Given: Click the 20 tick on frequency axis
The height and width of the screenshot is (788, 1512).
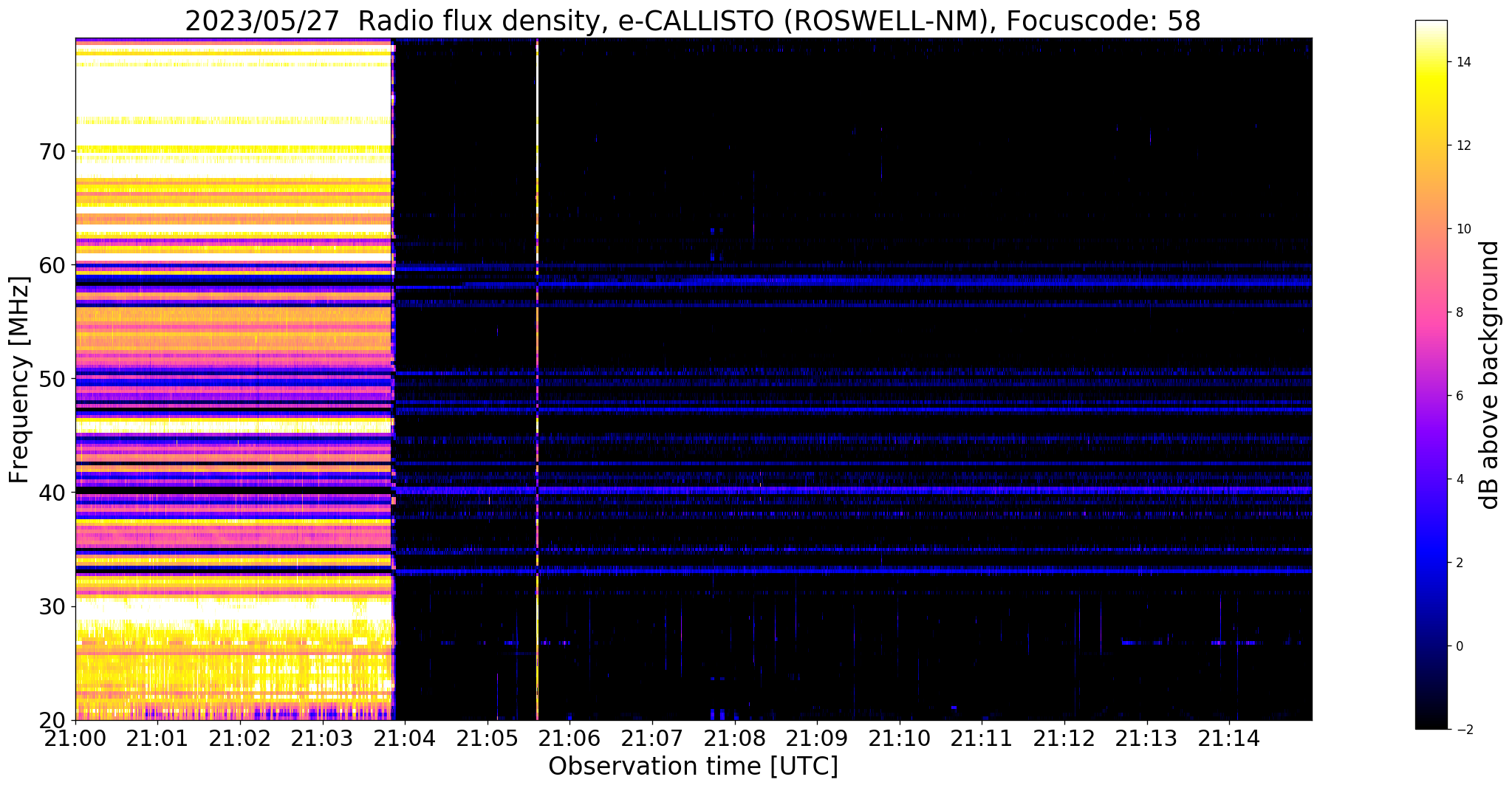Looking at the screenshot, I should pyautogui.click(x=52, y=719).
